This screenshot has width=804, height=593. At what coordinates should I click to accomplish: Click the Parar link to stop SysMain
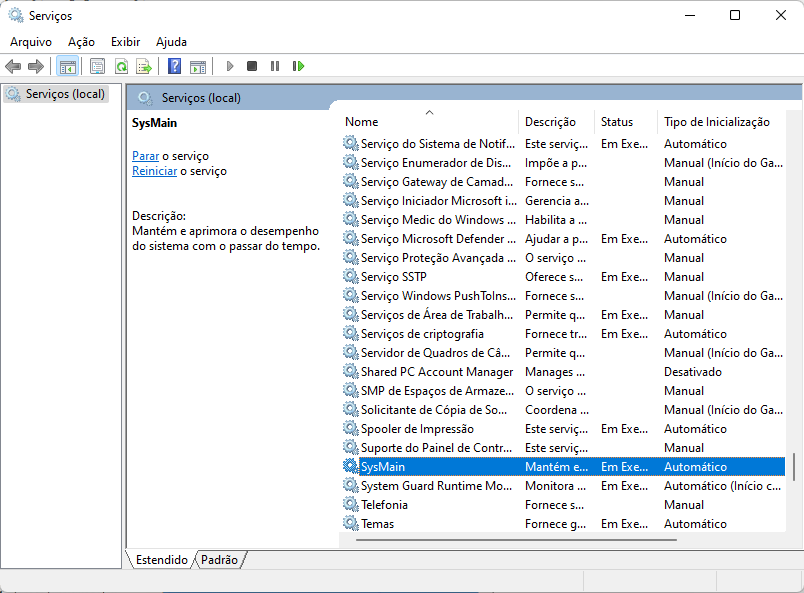coord(145,155)
